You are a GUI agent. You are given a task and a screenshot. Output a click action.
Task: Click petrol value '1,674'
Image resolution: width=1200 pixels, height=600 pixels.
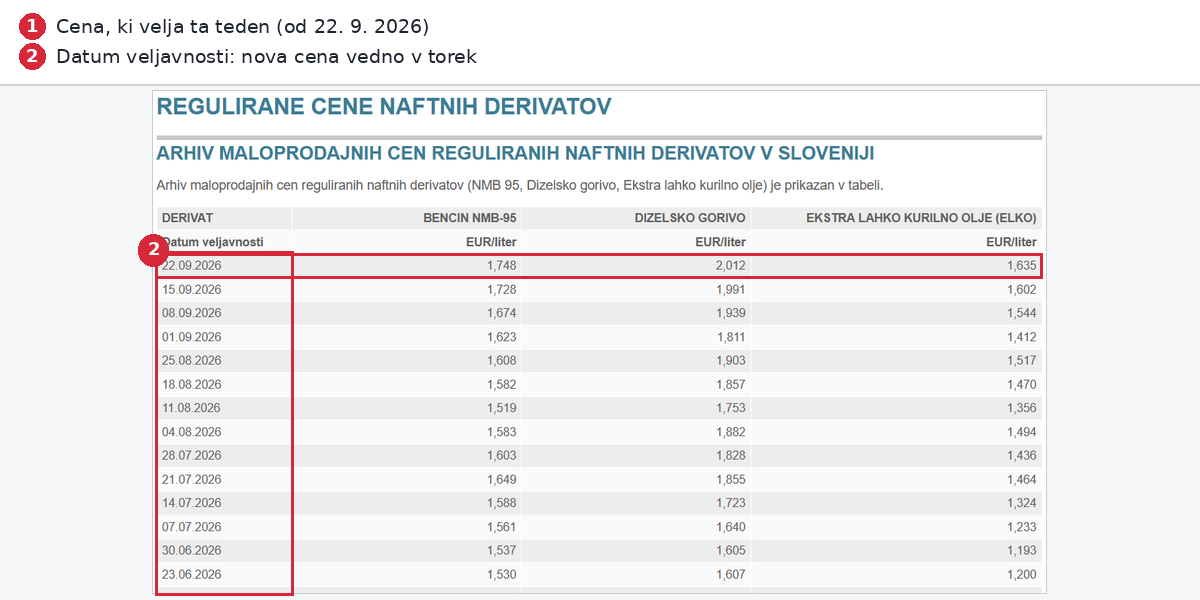point(501,313)
